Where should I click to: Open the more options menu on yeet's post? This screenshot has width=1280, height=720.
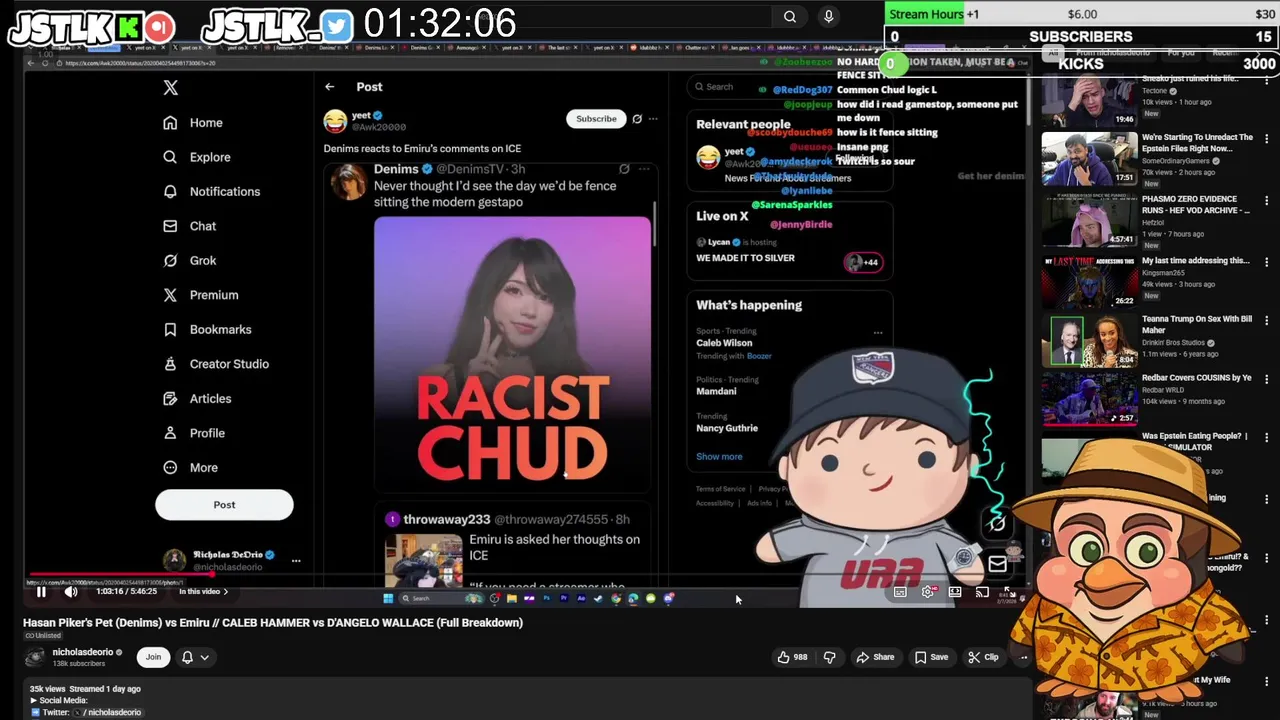[653, 119]
